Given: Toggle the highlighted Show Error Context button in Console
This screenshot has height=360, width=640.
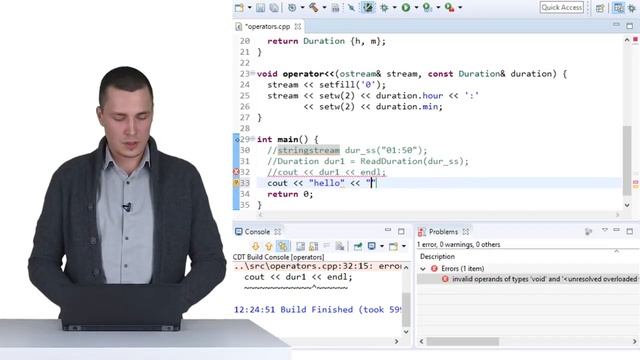Looking at the screenshot, I should (x=282, y=246).
